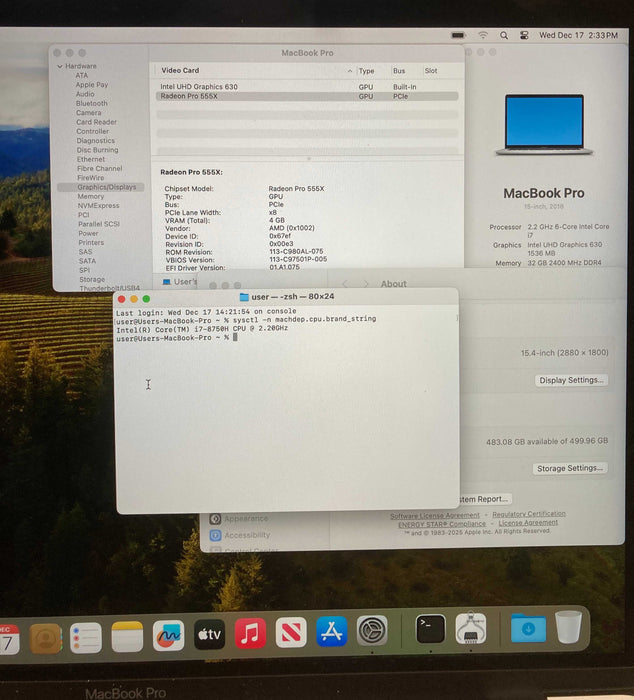Click System Settings gear in Dock
Viewport: 634px width, 700px height.
click(372, 630)
